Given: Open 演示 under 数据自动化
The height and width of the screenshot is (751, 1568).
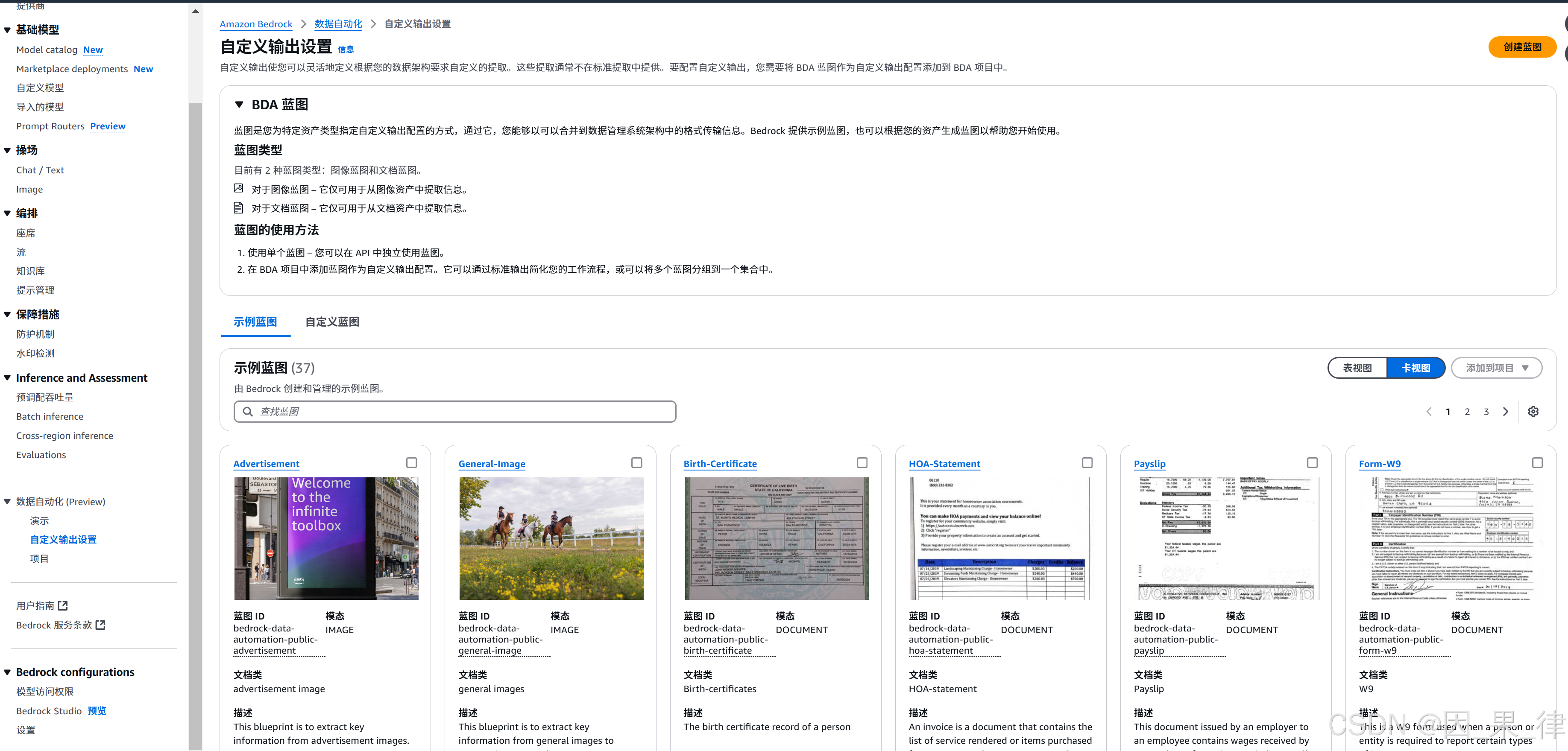Looking at the screenshot, I should (40, 520).
